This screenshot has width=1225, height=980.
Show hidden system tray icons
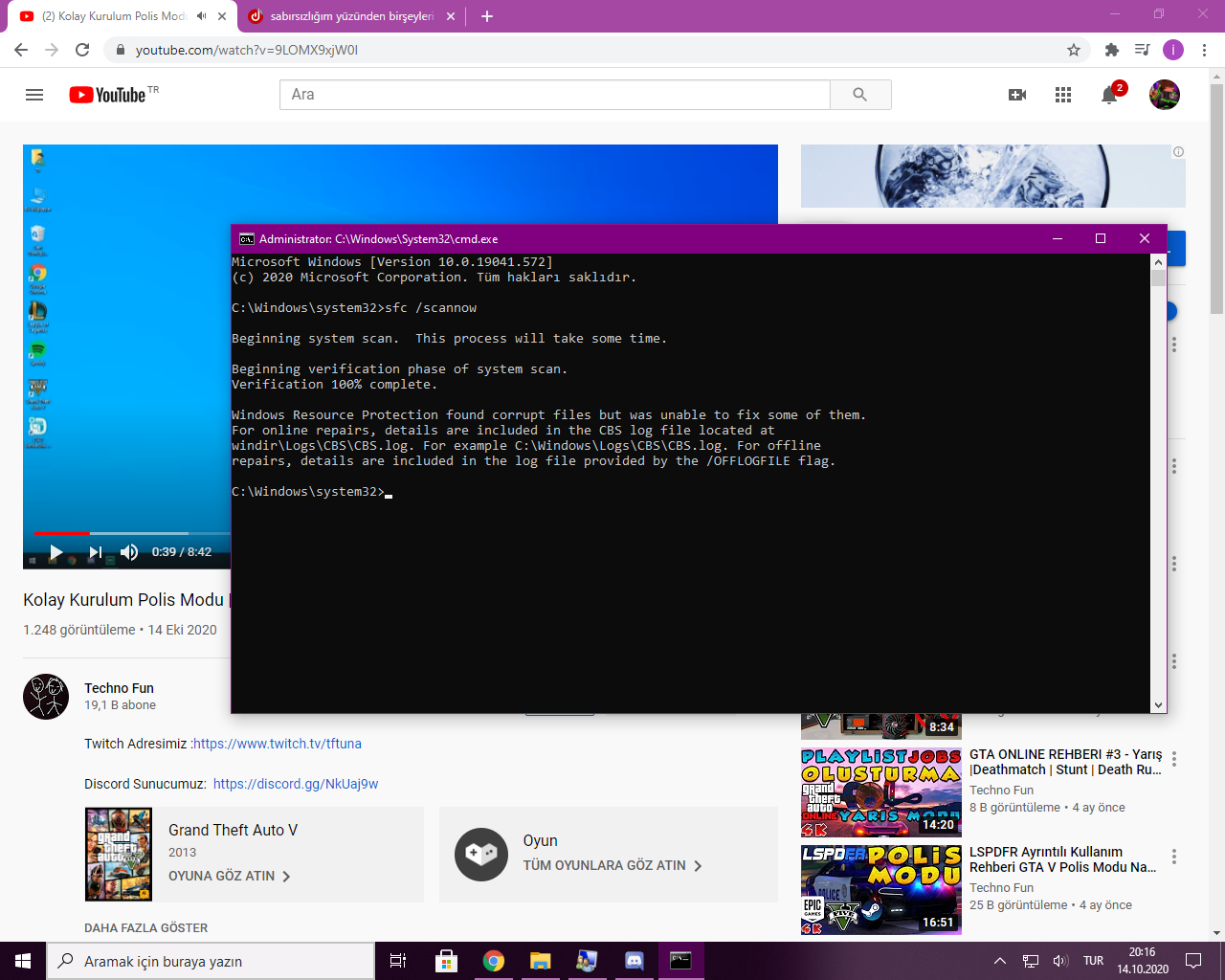pyautogui.click(x=1000, y=961)
